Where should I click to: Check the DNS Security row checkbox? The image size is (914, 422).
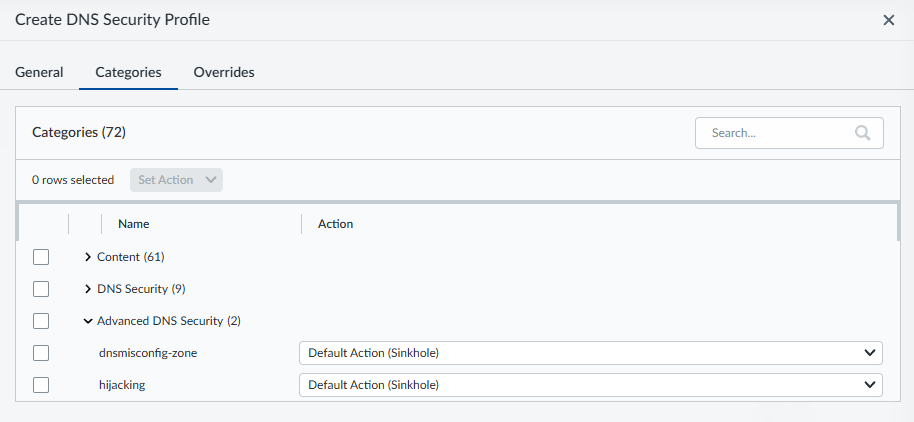coord(41,289)
